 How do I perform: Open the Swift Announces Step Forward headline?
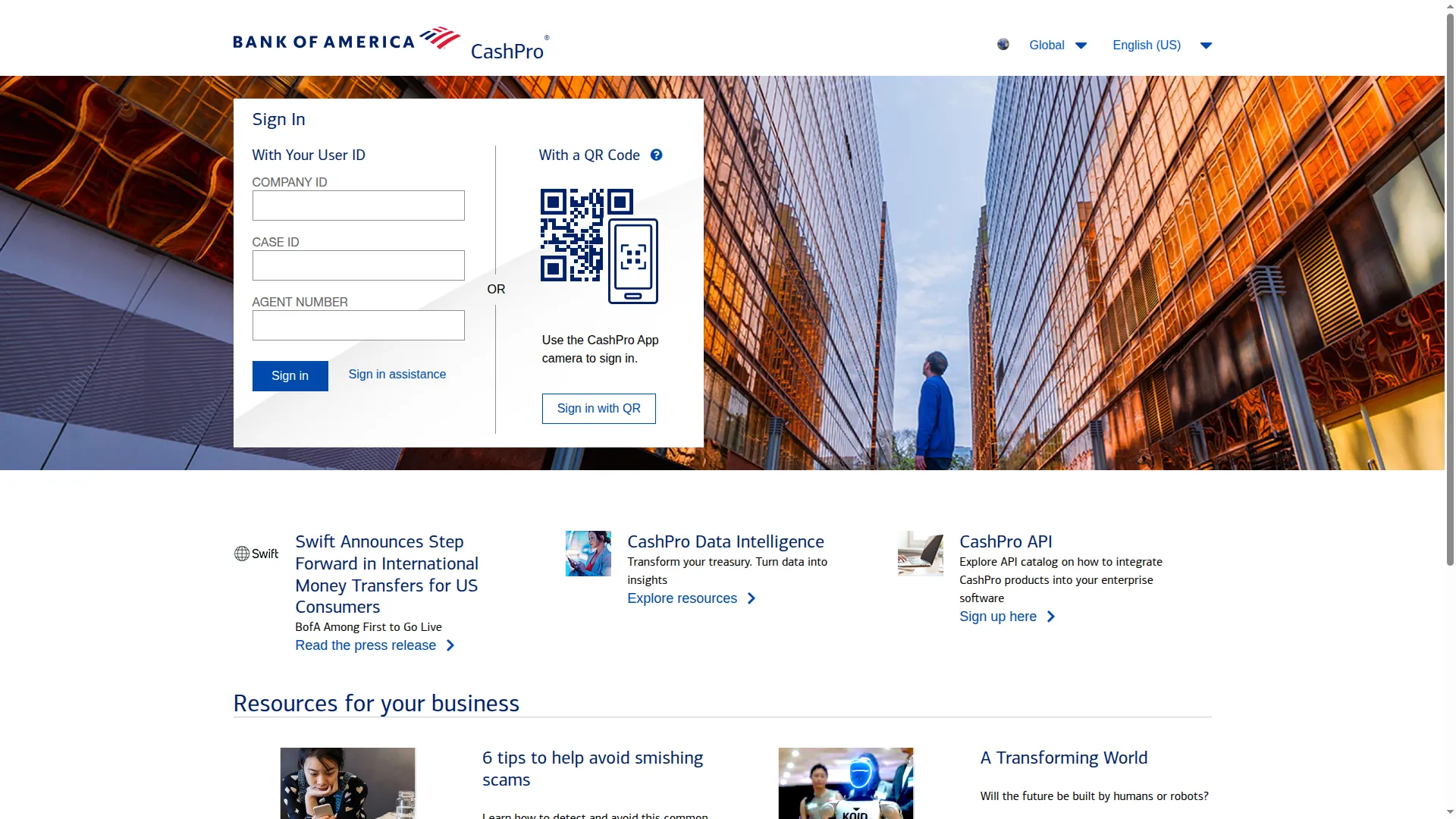[x=387, y=574]
